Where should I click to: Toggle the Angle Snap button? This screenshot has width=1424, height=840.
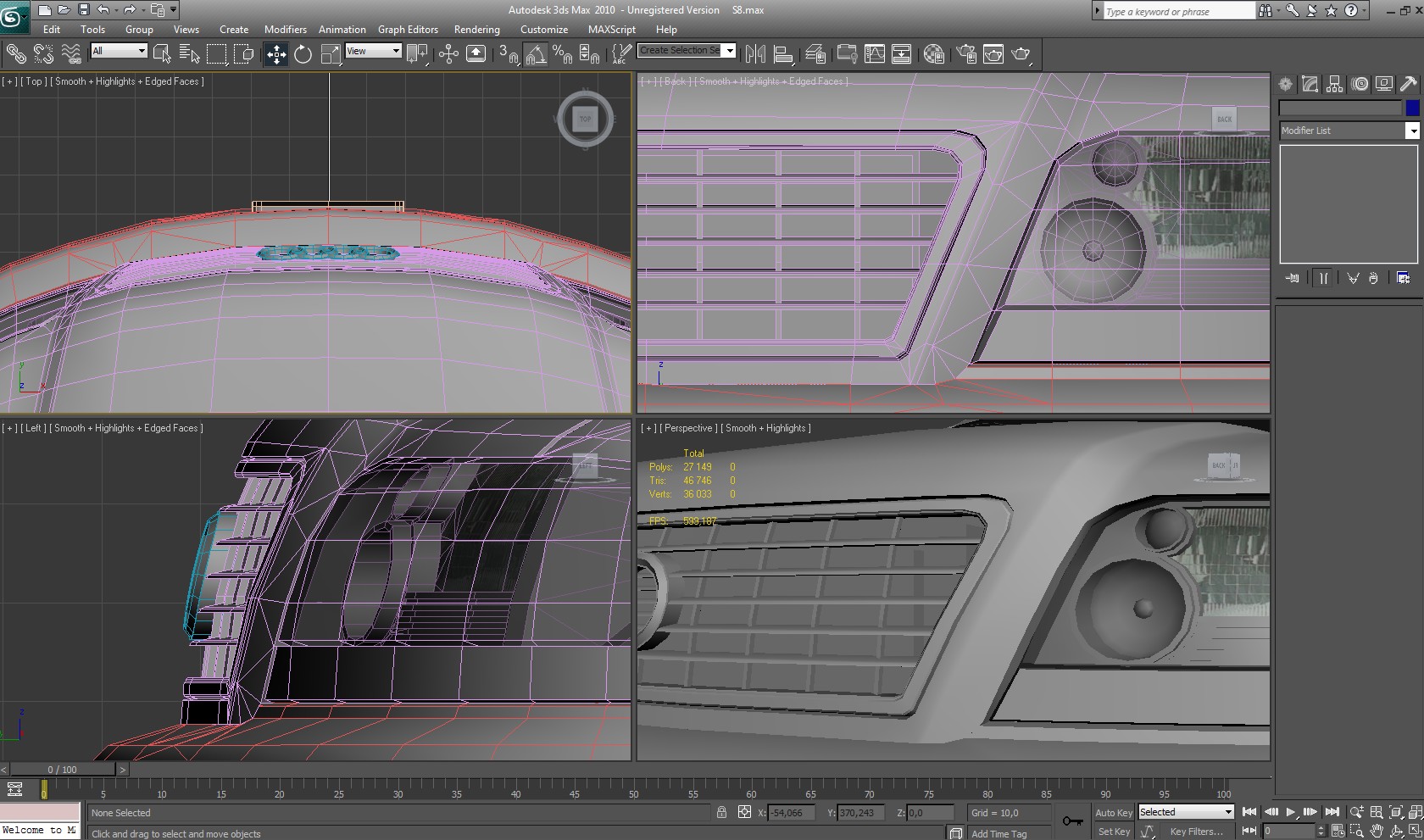536,54
